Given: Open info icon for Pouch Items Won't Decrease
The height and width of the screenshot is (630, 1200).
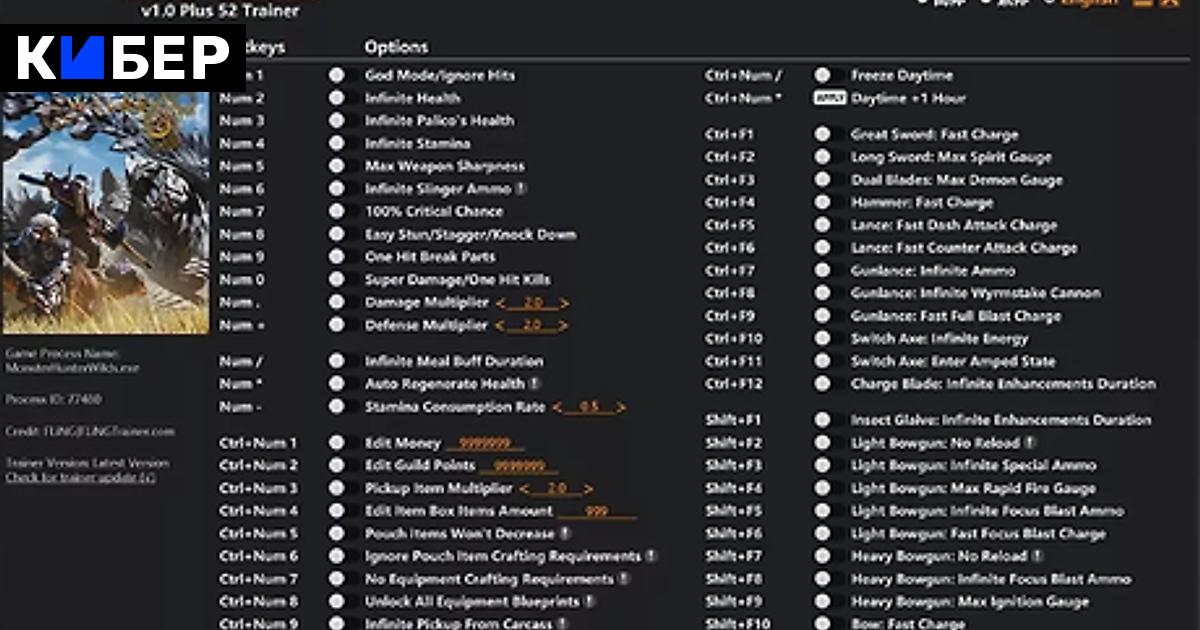Looking at the screenshot, I should pyautogui.click(x=565, y=534).
